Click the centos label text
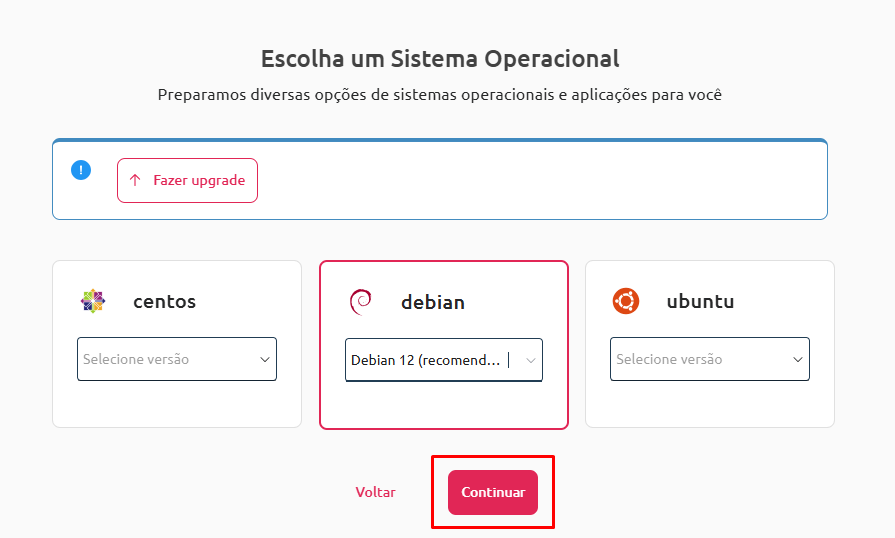The image size is (895, 538). pos(164,301)
